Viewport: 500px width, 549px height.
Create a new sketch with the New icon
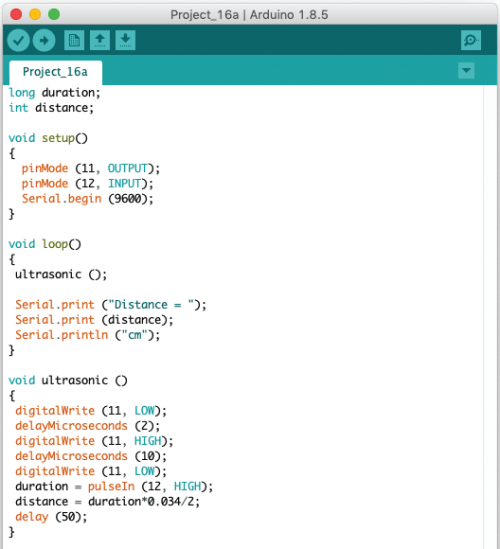coord(74,41)
